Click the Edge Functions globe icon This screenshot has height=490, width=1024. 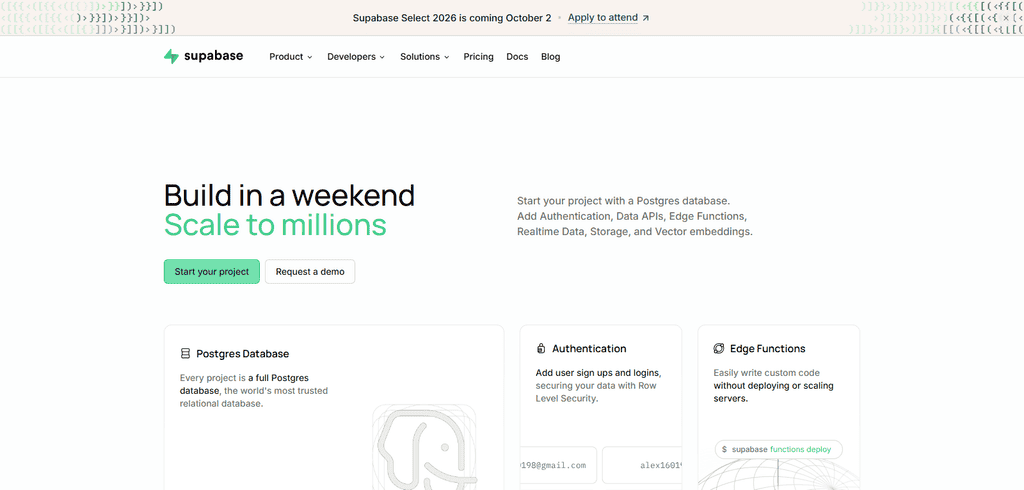pos(719,348)
